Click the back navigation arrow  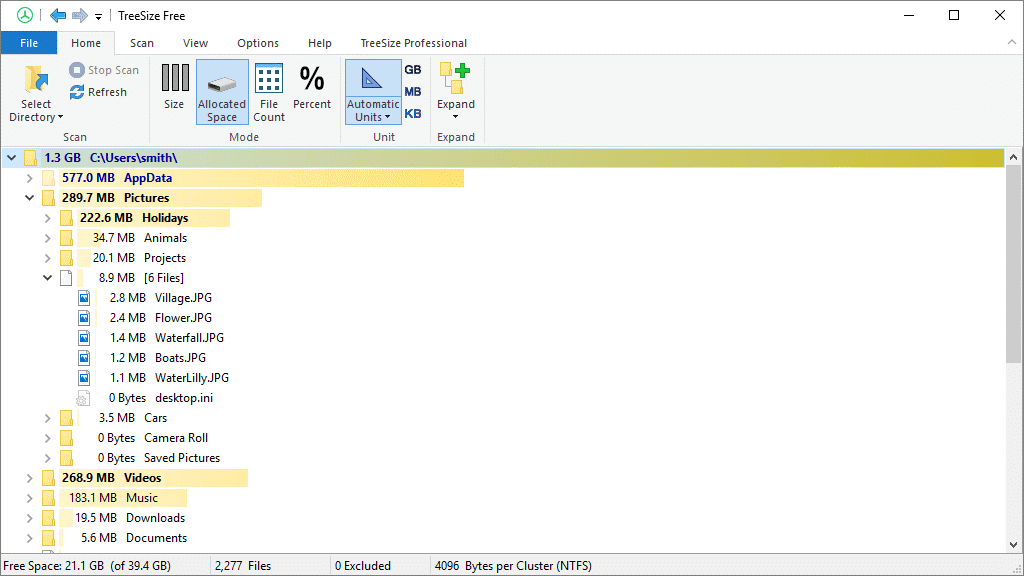(x=58, y=15)
